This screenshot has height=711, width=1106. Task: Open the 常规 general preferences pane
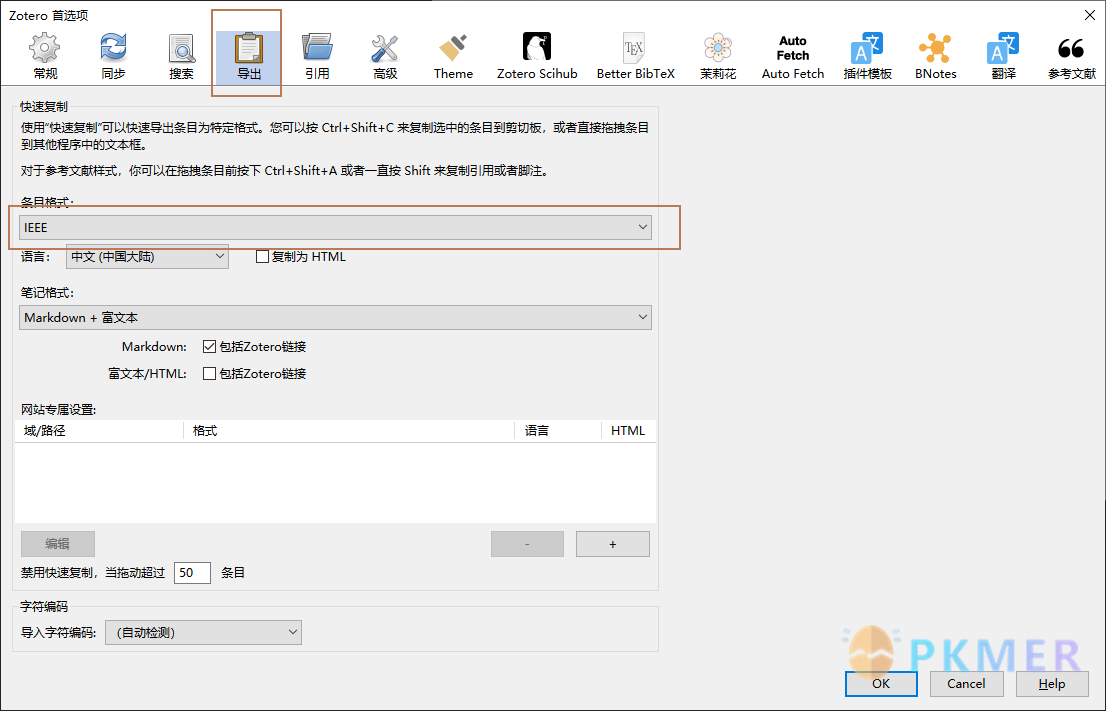click(44, 56)
